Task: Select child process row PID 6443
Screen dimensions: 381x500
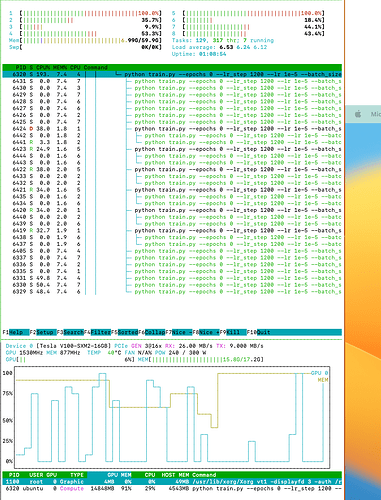Action: (x=172, y=162)
